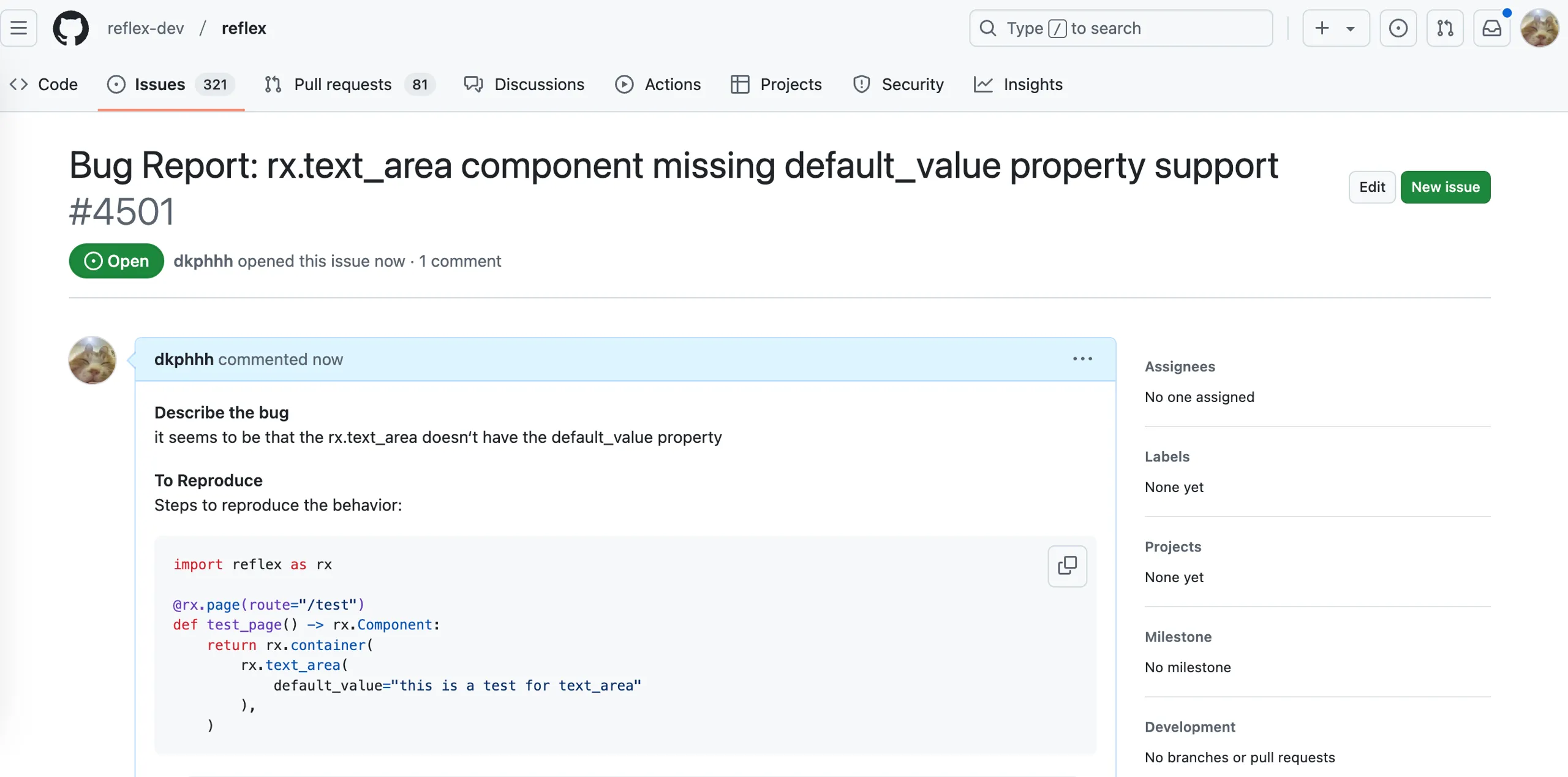Click the search magnifier icon

click(987, 28)
